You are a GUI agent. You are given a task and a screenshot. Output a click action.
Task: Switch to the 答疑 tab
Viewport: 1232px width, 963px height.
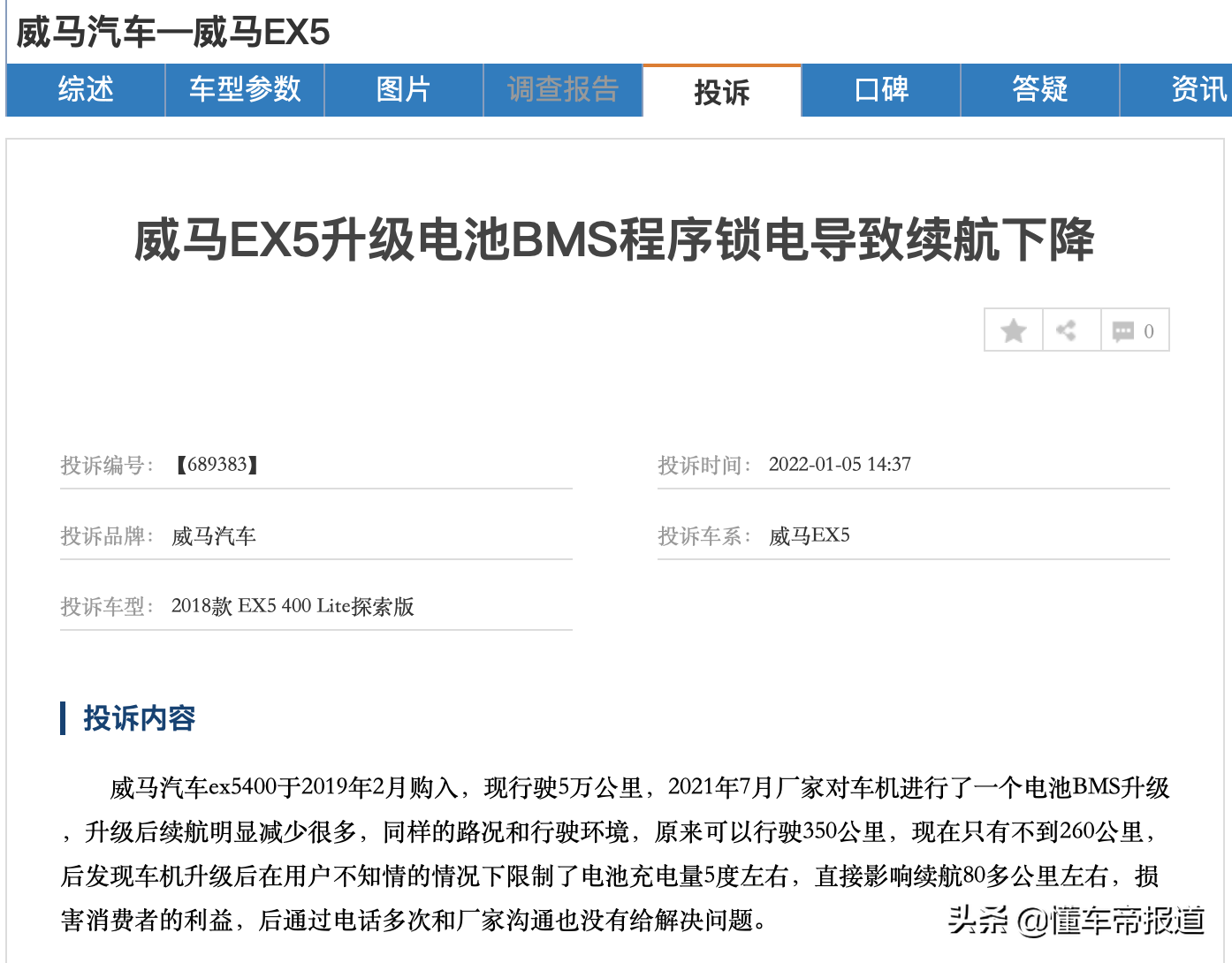coord(1040,89)
